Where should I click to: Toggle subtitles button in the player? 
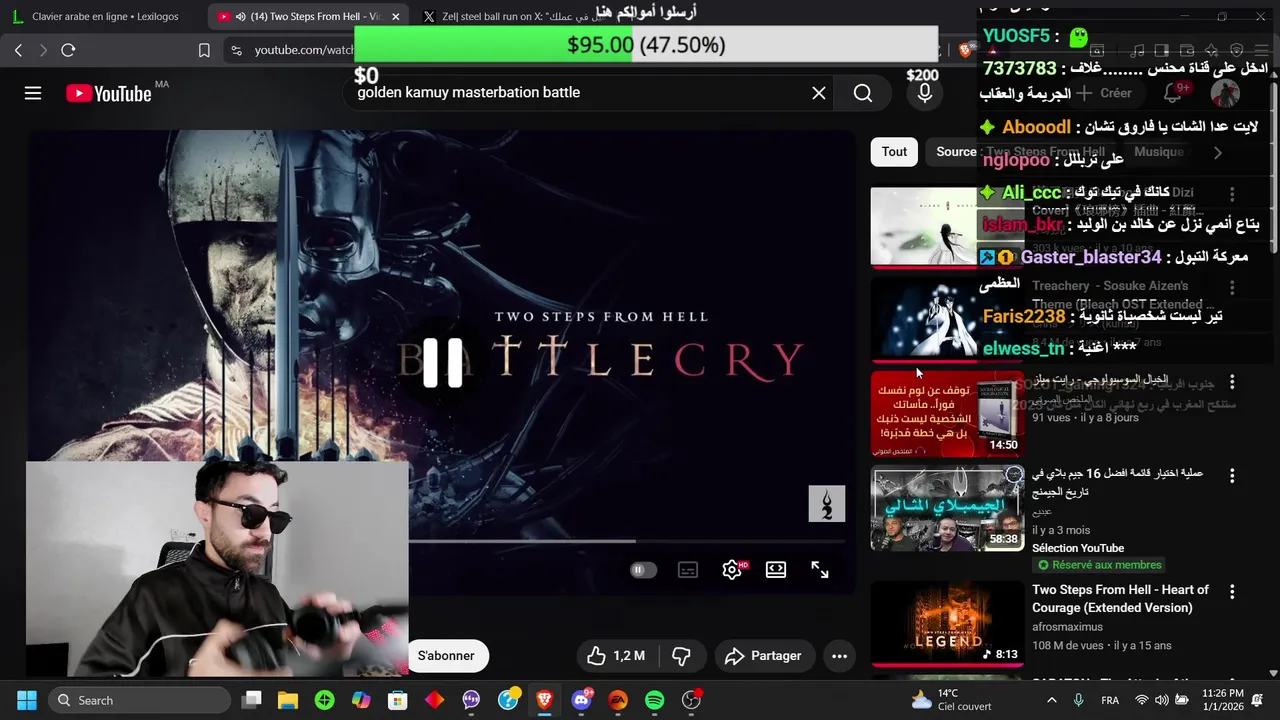point(688,570)
